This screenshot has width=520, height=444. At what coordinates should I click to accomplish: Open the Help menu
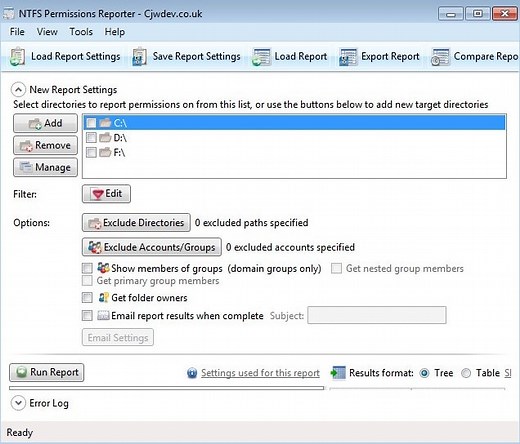(115, 32)
